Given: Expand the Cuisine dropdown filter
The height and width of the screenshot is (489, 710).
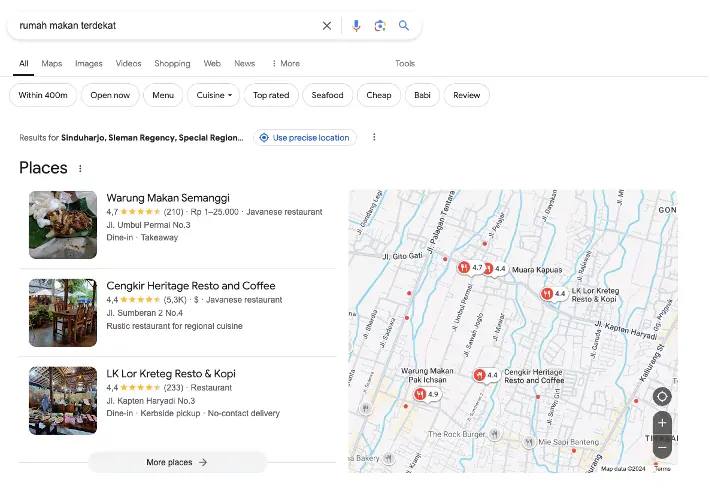Looking at the screenshot, I should pyautogui.click(x=214, y=95).
